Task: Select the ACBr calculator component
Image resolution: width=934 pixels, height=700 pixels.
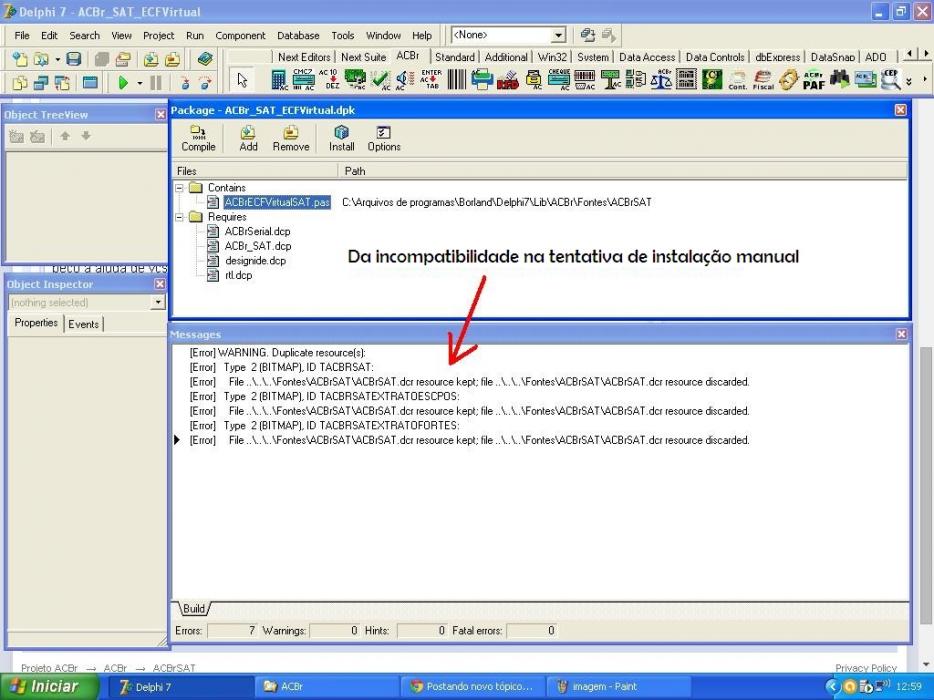Action: click(x=279, y=80)
